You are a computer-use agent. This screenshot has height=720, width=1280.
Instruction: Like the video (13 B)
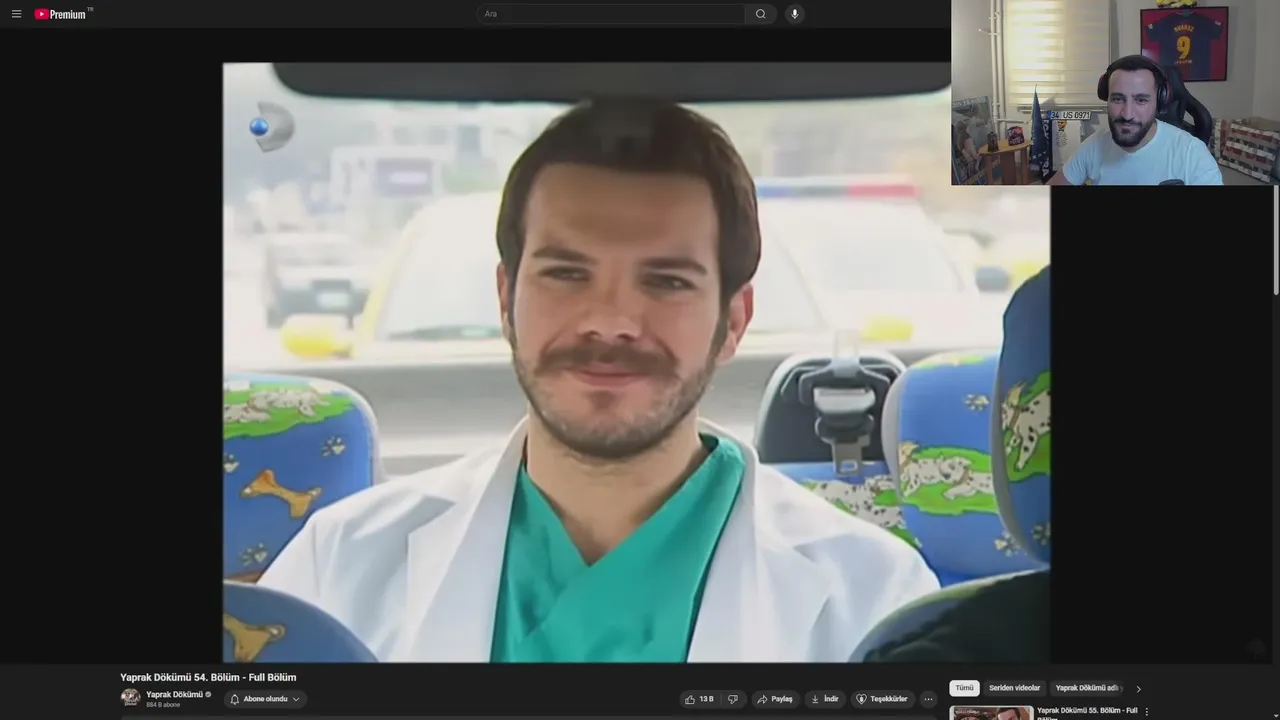click(x=700, y=699)
